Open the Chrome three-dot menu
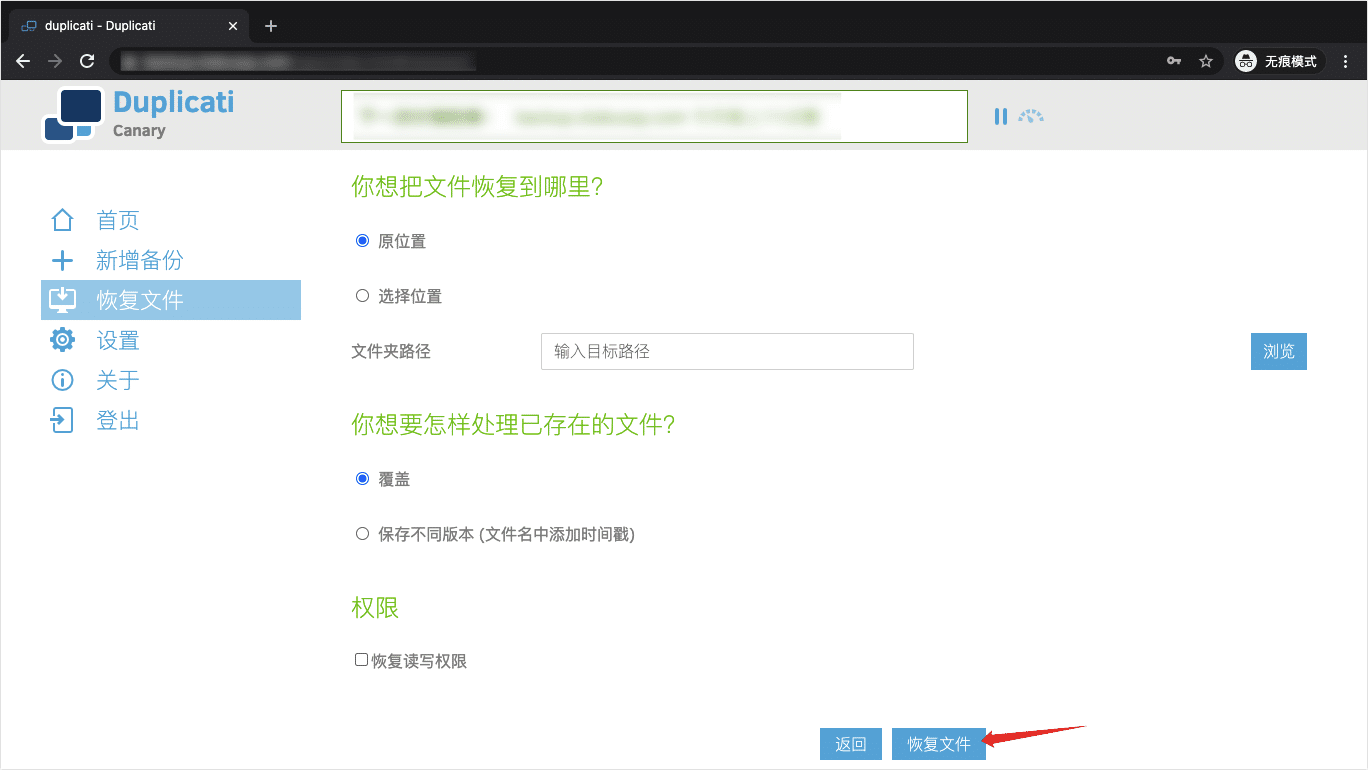 (1345, 61)
